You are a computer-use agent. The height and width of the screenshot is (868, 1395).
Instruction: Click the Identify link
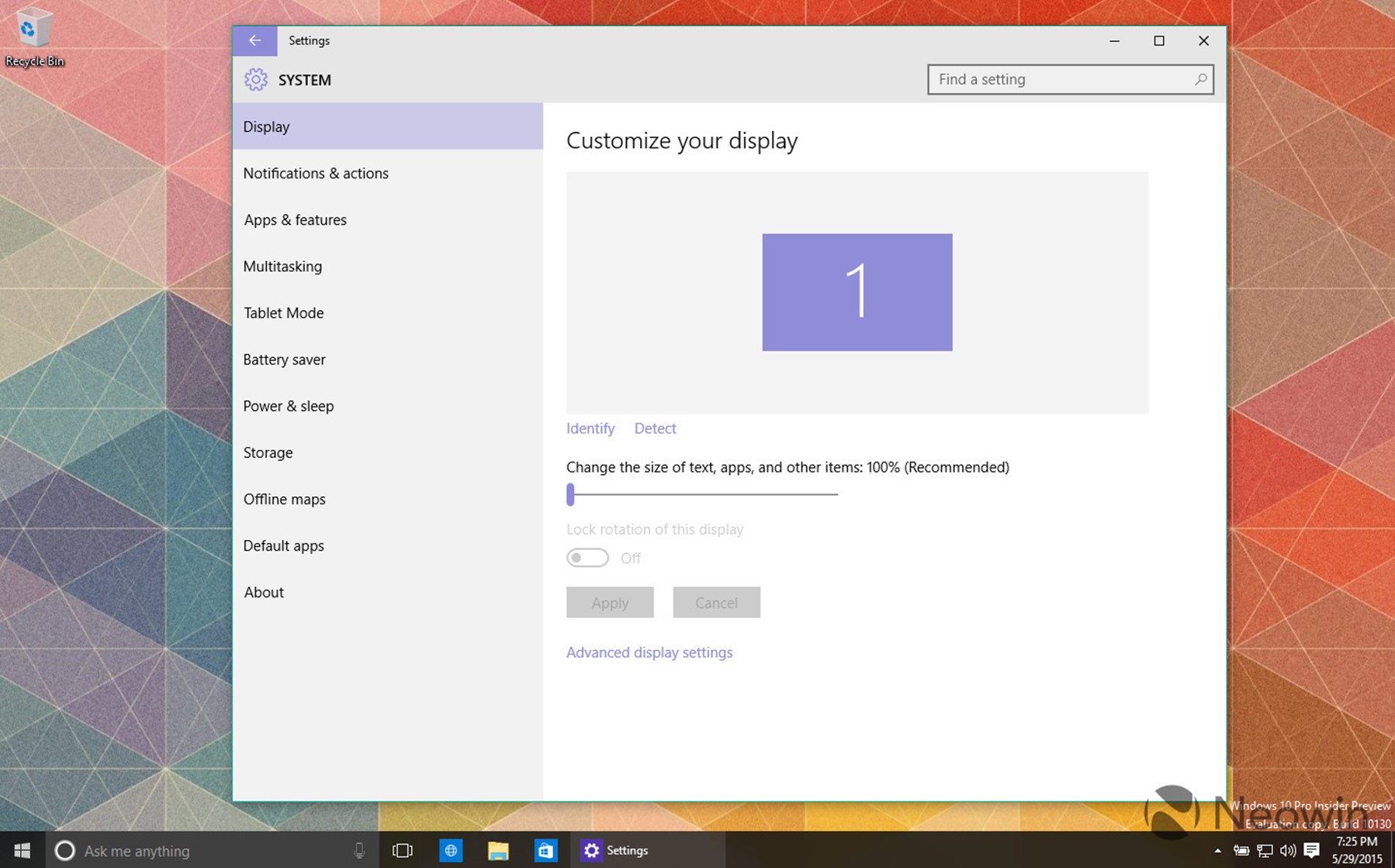click(x=590, y=428)
